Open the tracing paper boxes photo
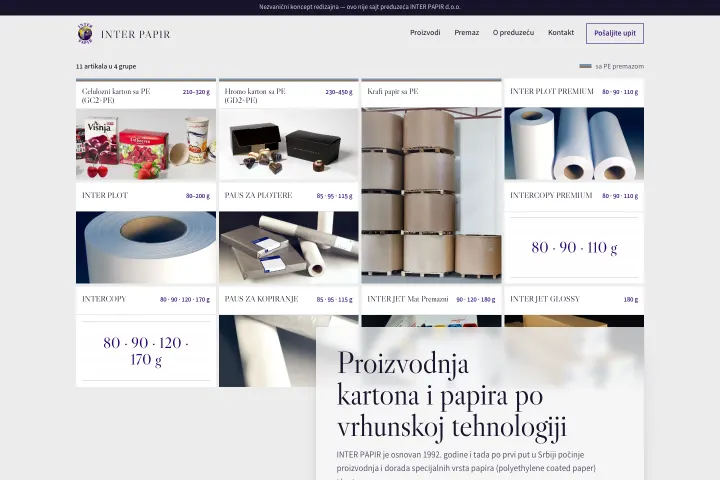This screenshot has height=480, width=720. point(289,247)
